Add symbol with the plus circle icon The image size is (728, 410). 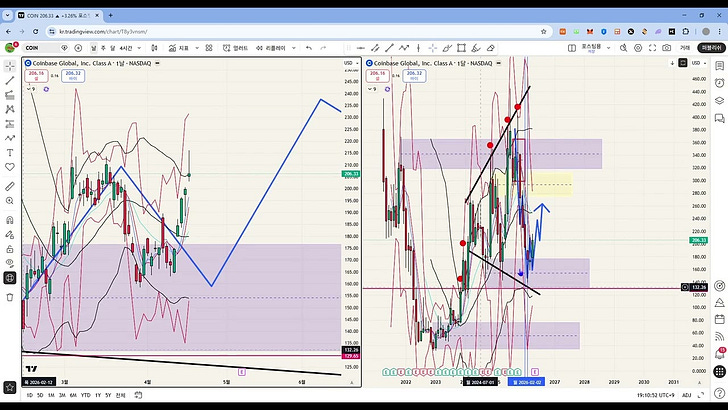[x=78, y=48]
